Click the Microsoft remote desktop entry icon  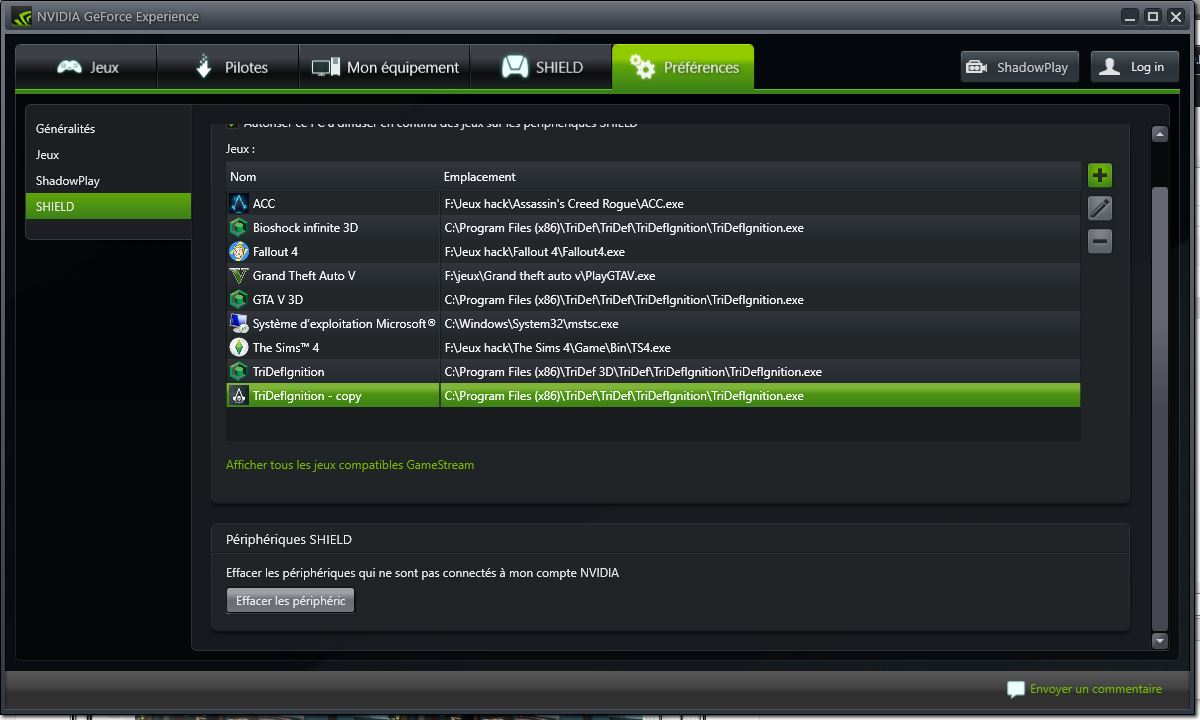click(238, 324)
